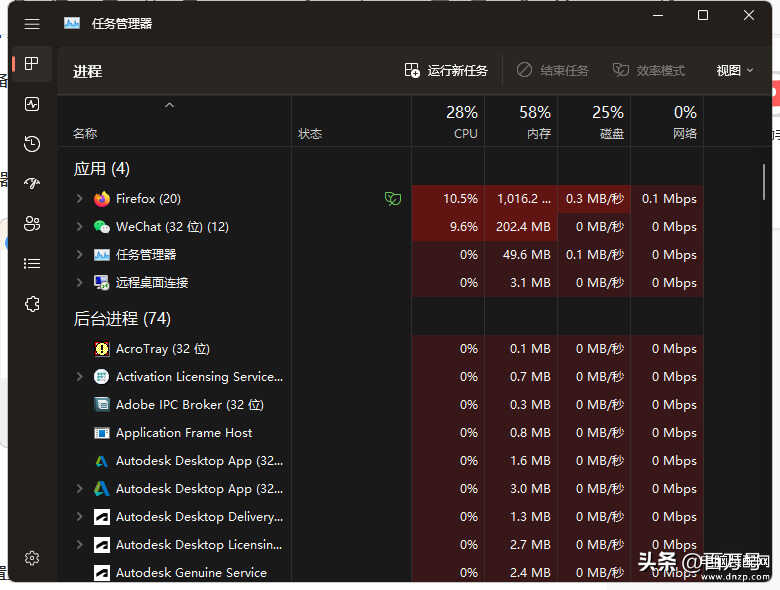The width and height of the screenshot is (780, 590).
Task: Maximize the Task Manager window
Action: (703, 15)
